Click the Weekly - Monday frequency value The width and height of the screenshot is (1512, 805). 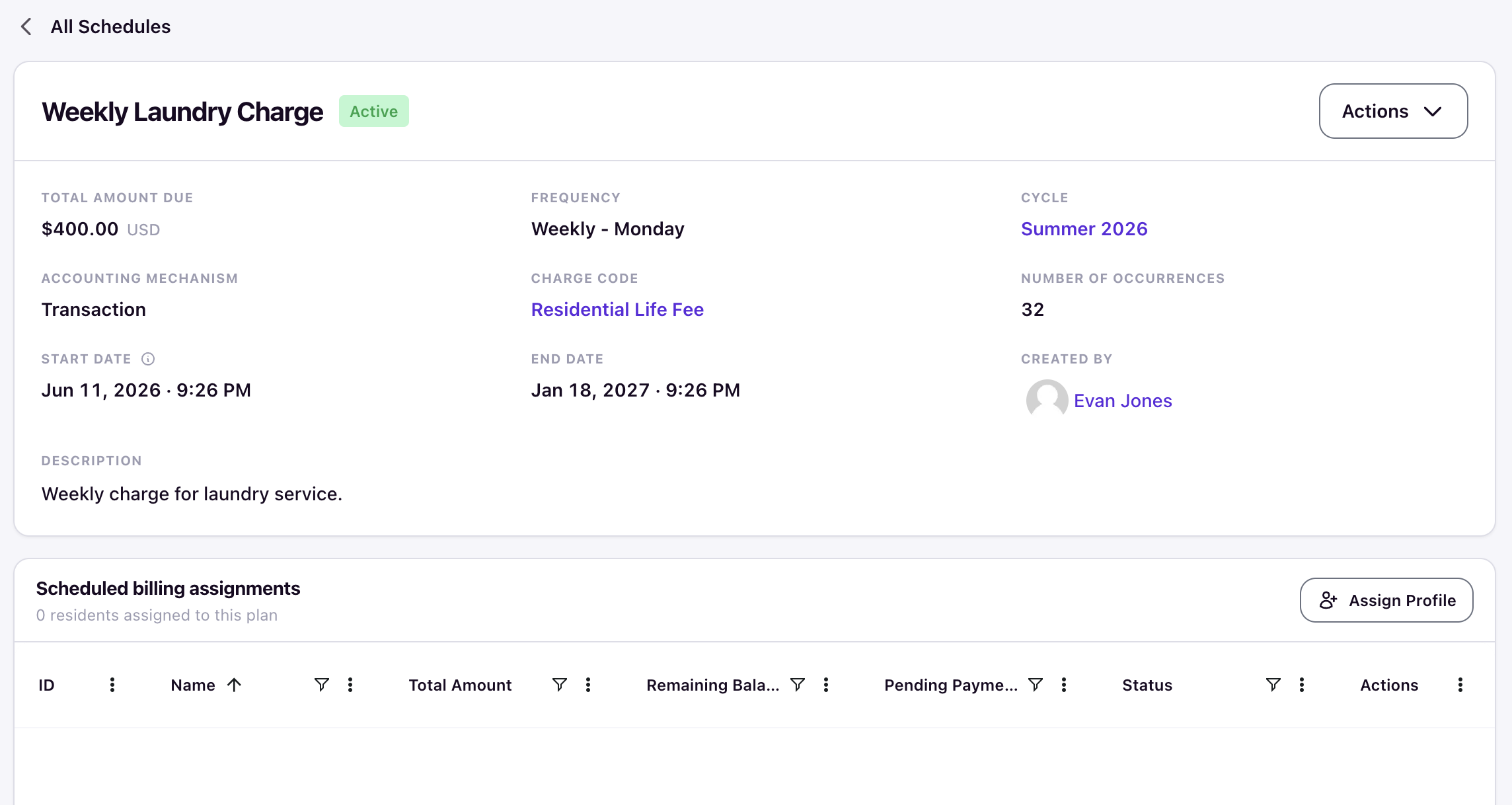(607, 229)
